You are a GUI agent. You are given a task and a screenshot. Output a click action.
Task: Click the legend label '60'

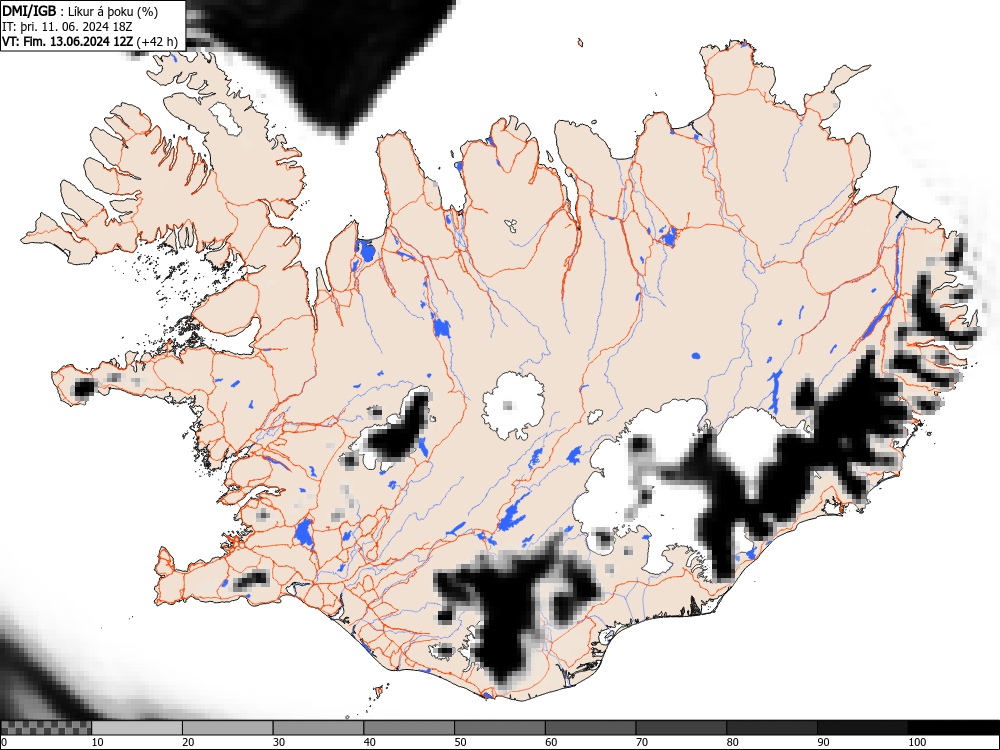[550, 742]
